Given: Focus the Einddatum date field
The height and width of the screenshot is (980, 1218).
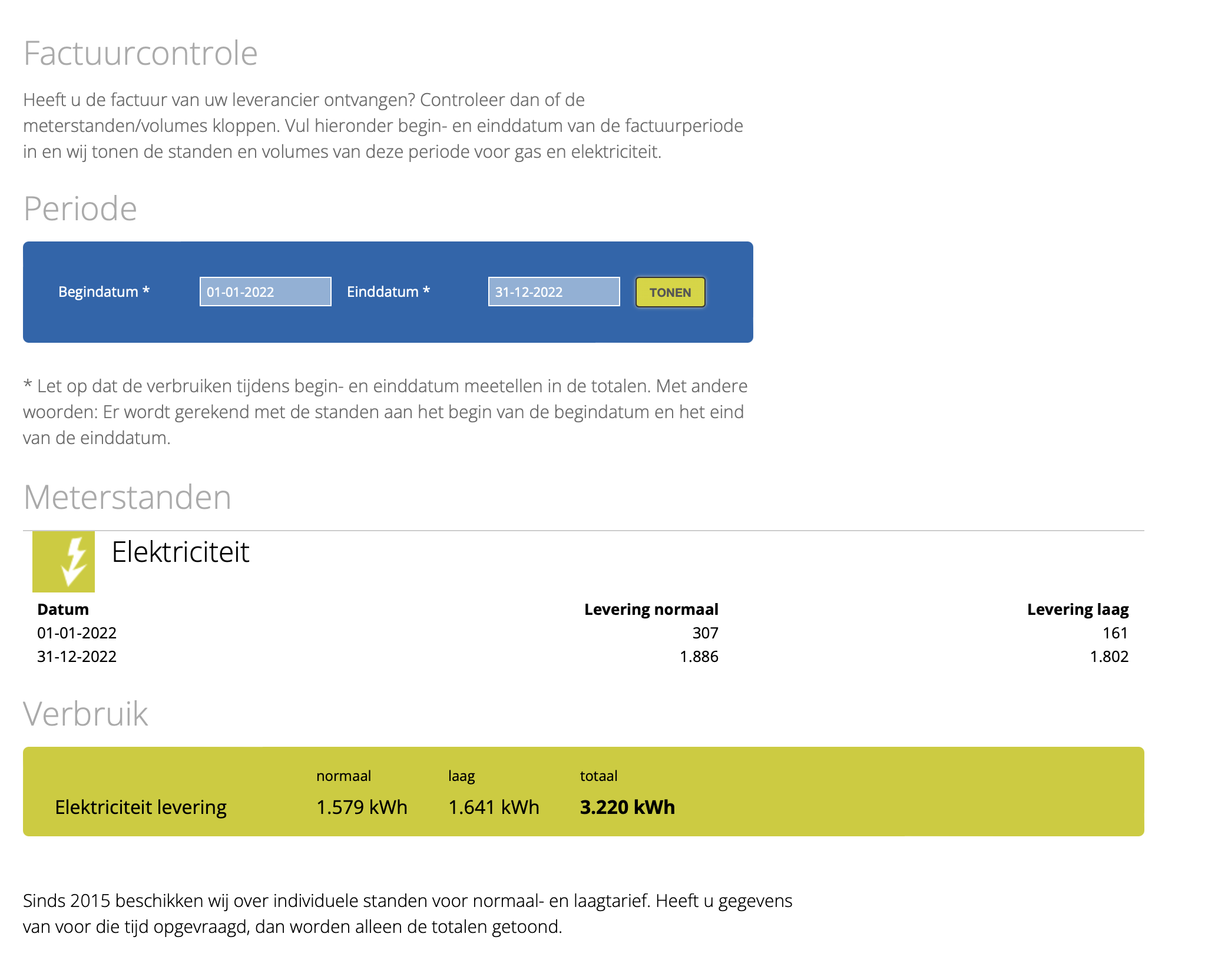Looking at the screenshot, I should 554,292.
